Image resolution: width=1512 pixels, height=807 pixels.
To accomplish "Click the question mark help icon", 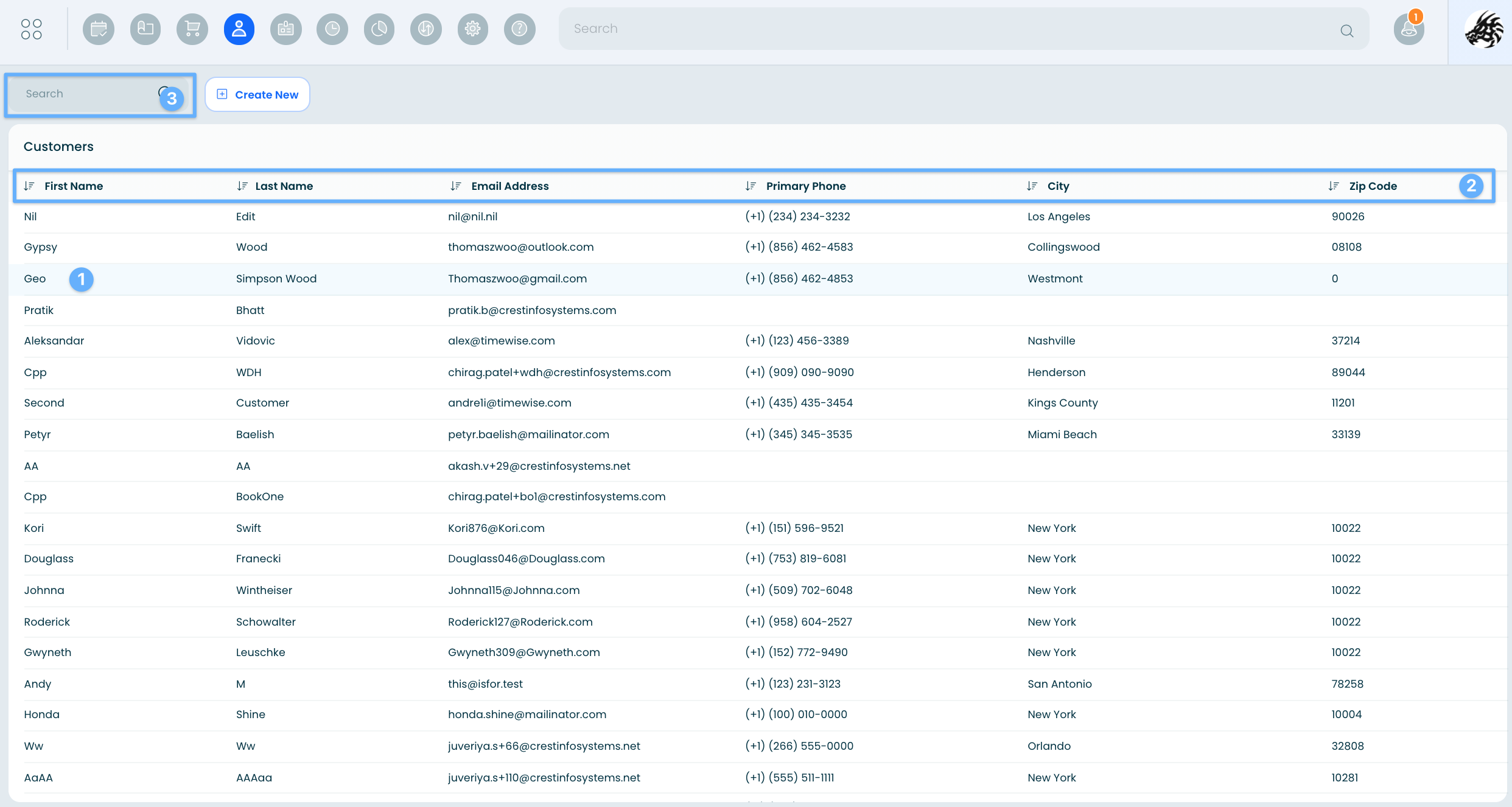I will [x=520, y=29].
